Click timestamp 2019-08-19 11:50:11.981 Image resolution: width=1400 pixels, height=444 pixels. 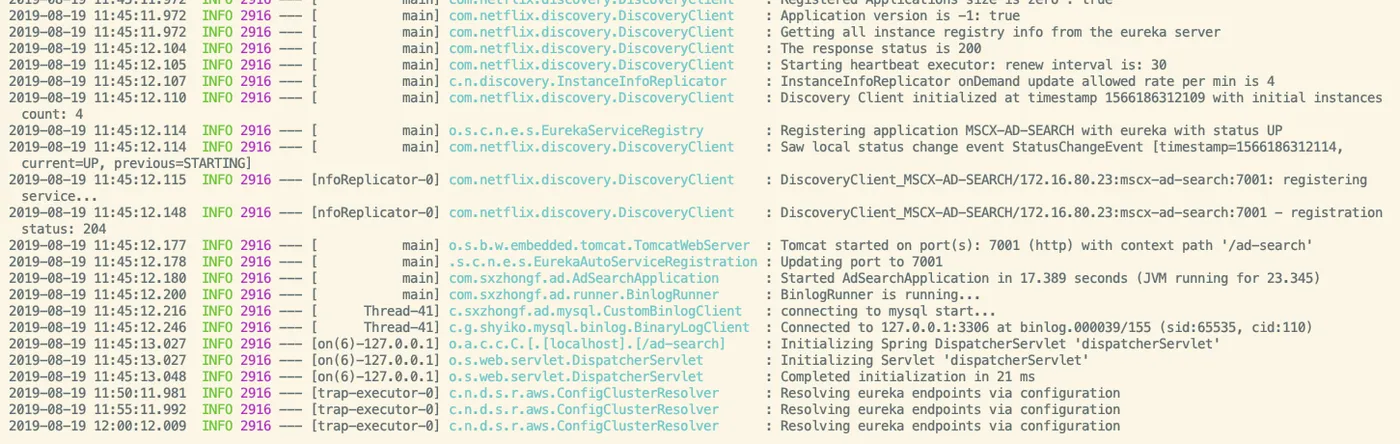point(97,393)
